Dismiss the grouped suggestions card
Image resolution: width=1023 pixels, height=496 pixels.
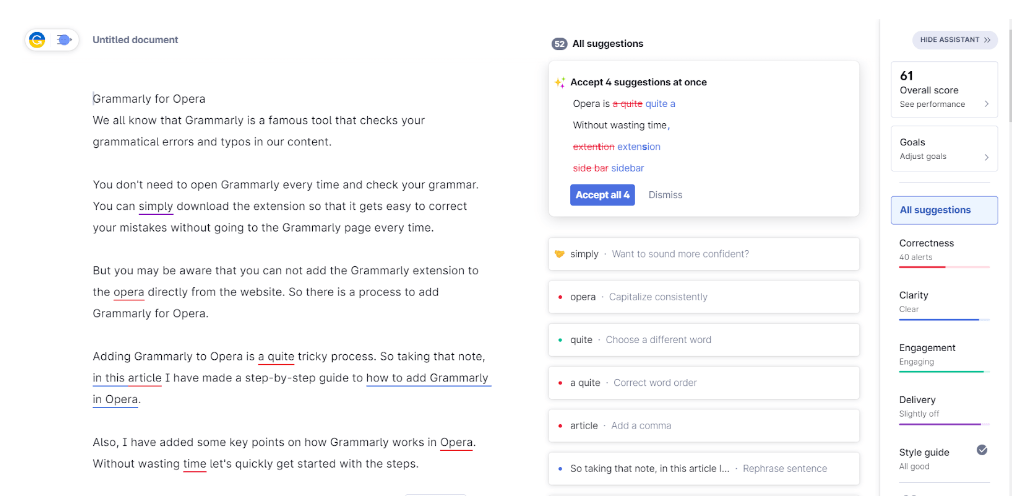(665, 195)
